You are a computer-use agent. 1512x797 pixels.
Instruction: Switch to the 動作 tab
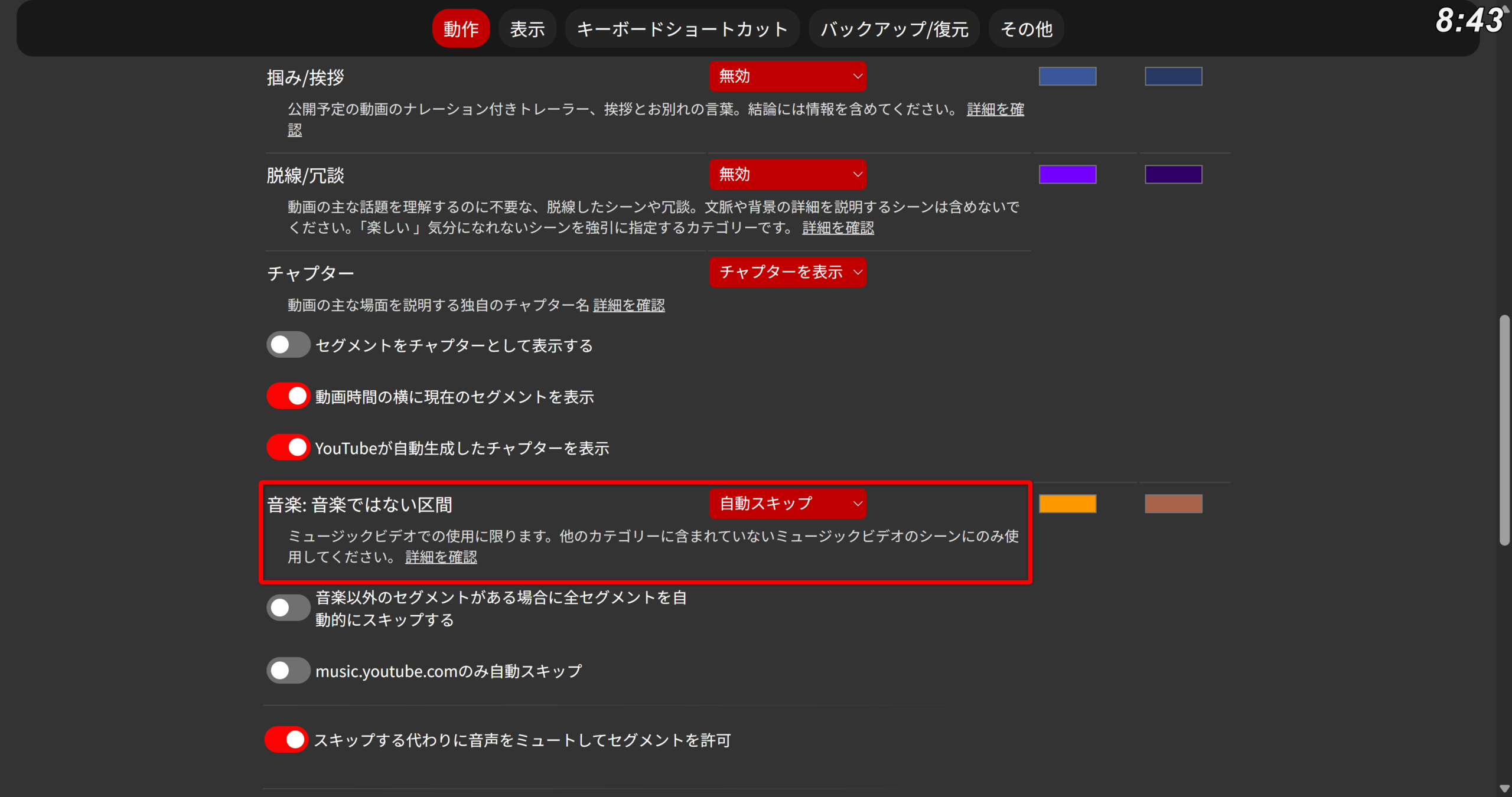click(461, 28)
